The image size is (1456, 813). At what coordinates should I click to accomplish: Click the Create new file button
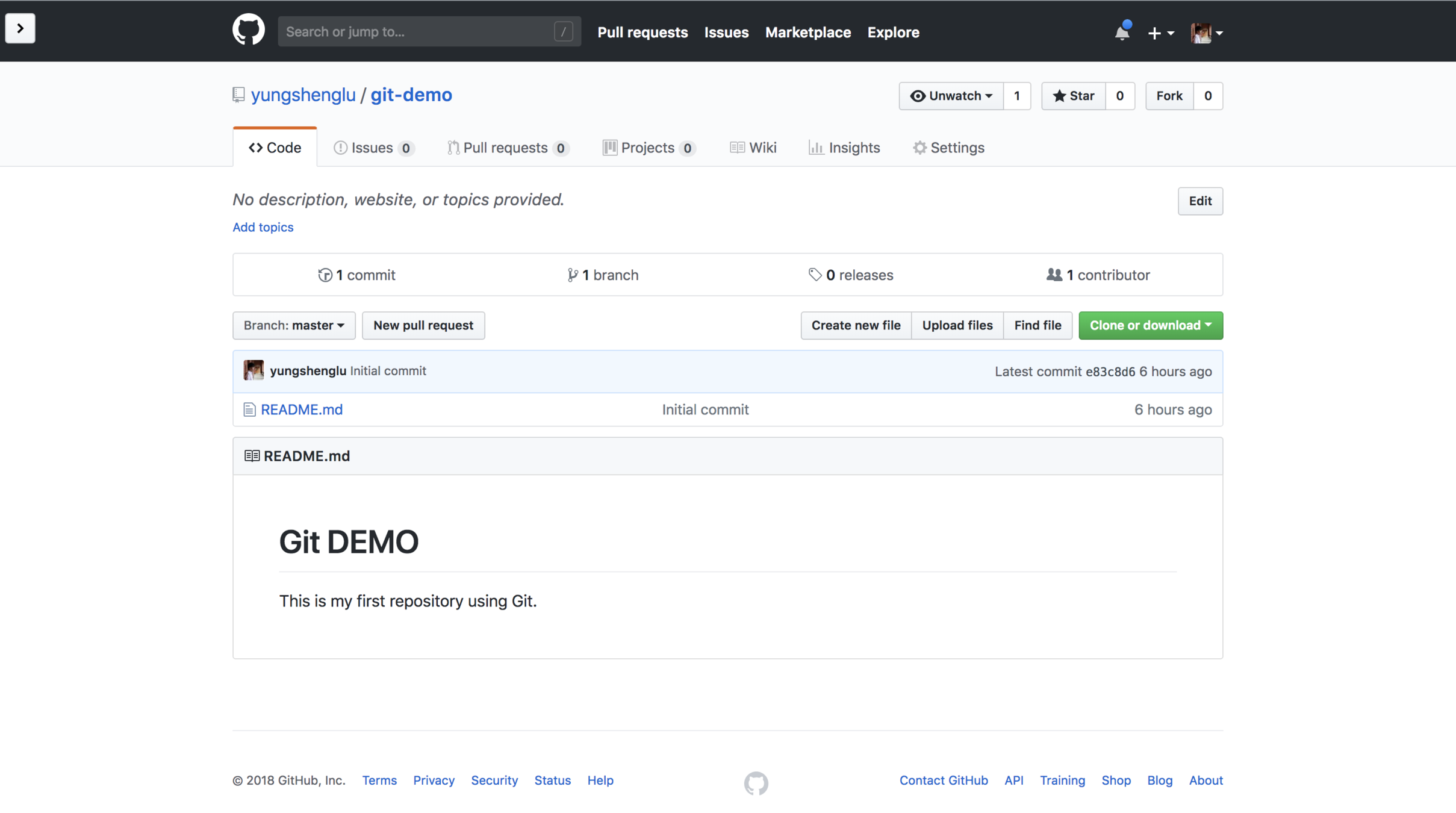point(856,325)
